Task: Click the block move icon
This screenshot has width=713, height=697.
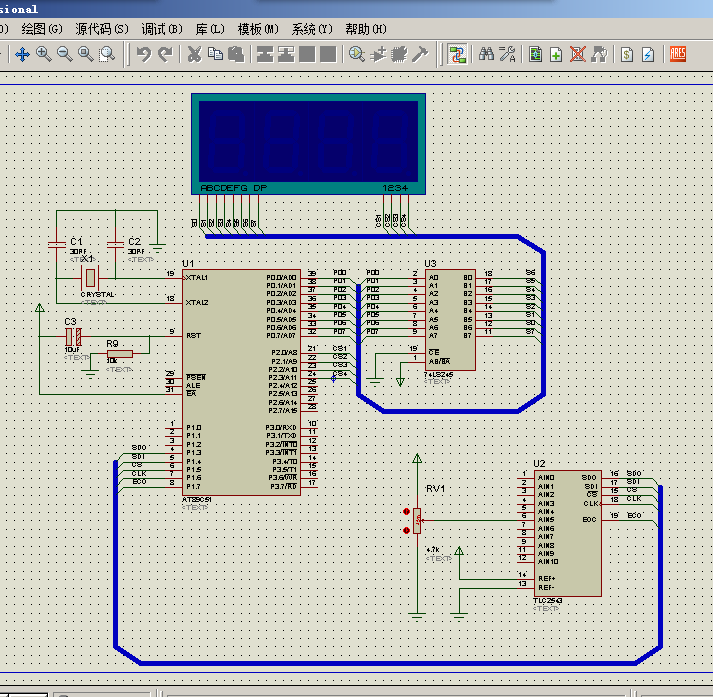Action: (x=286, y=55)
